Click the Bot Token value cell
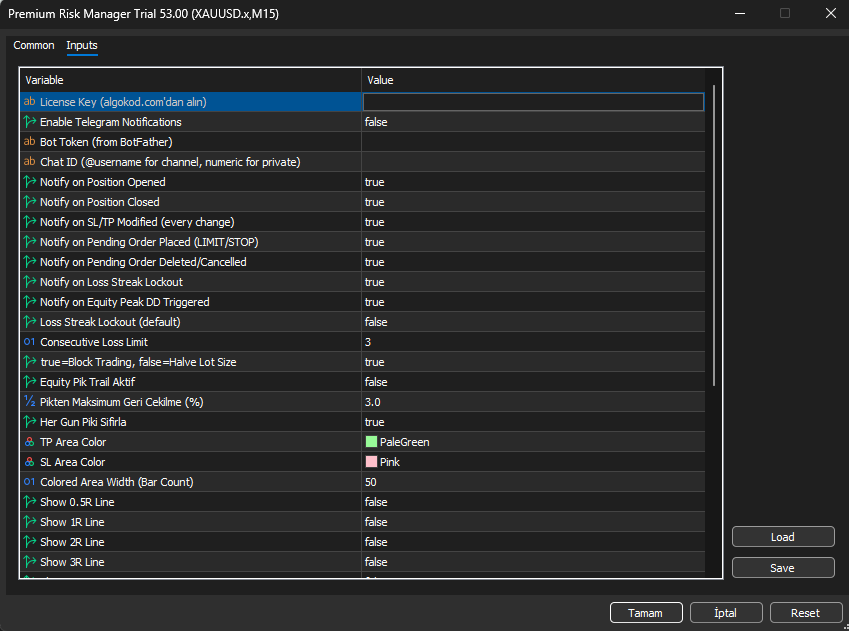The image size is (849, 631). 533,142
